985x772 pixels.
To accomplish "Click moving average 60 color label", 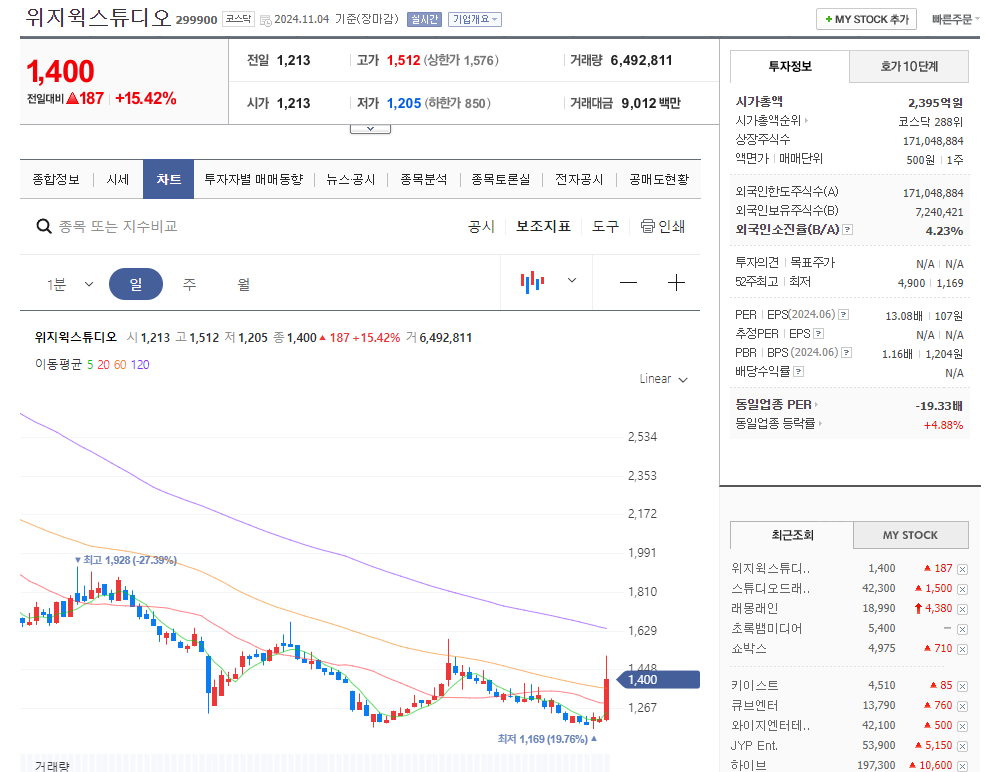I will tap(120, 364).
